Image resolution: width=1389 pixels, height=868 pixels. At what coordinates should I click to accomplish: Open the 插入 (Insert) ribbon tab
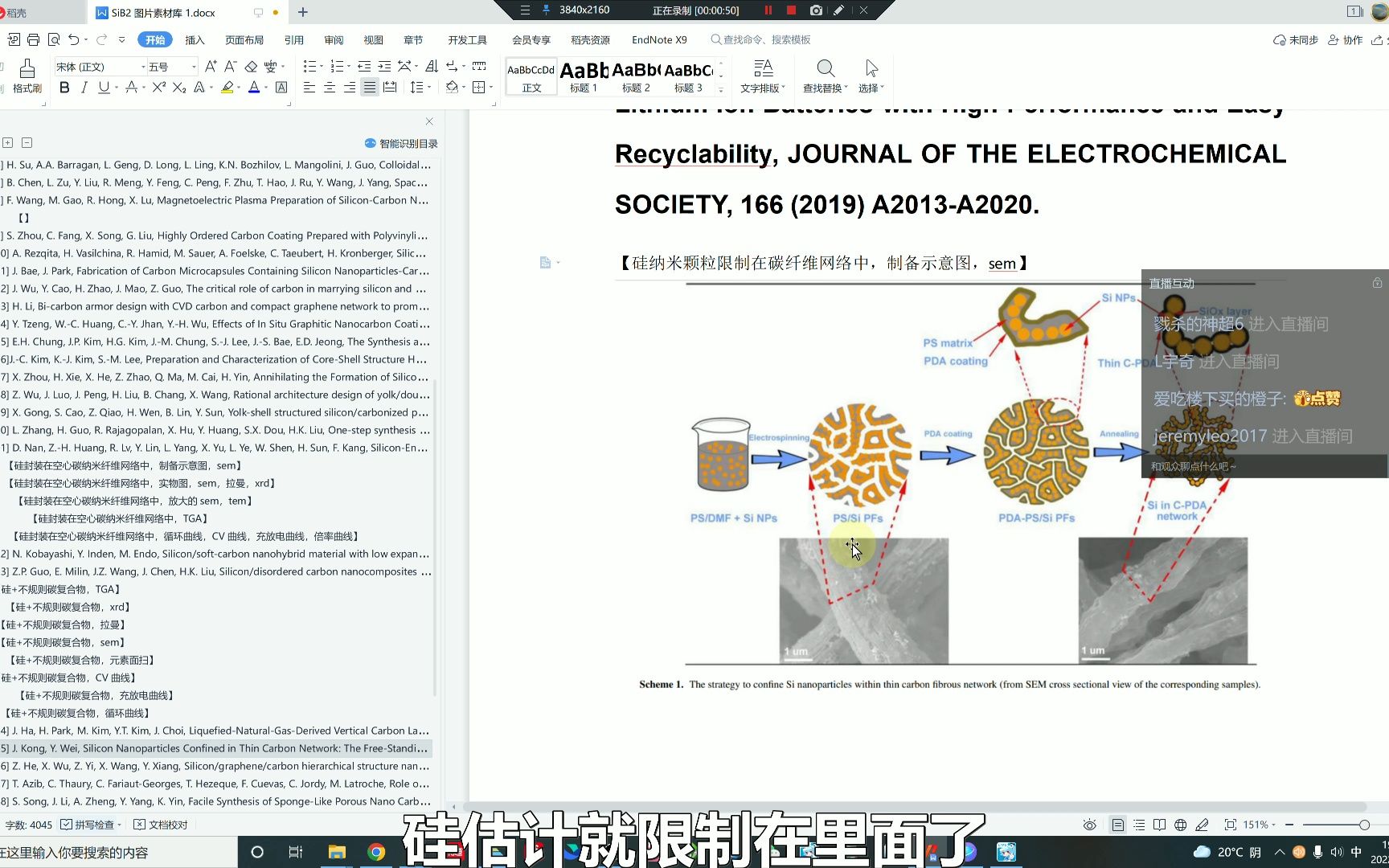195,39
